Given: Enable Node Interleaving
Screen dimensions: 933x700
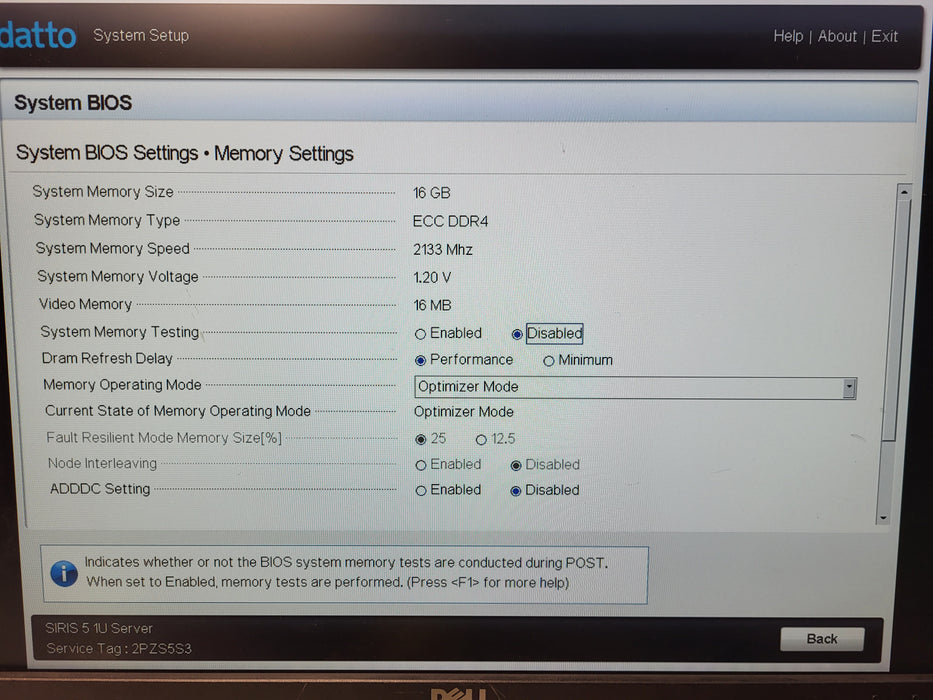Looking at the screenshot, I should pos(421,465).
